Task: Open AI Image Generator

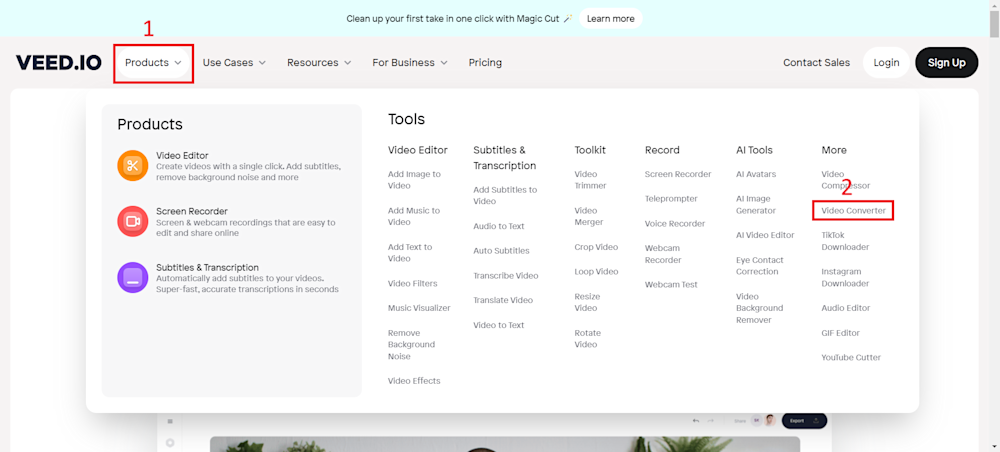Action: click(x=756, y=205)
